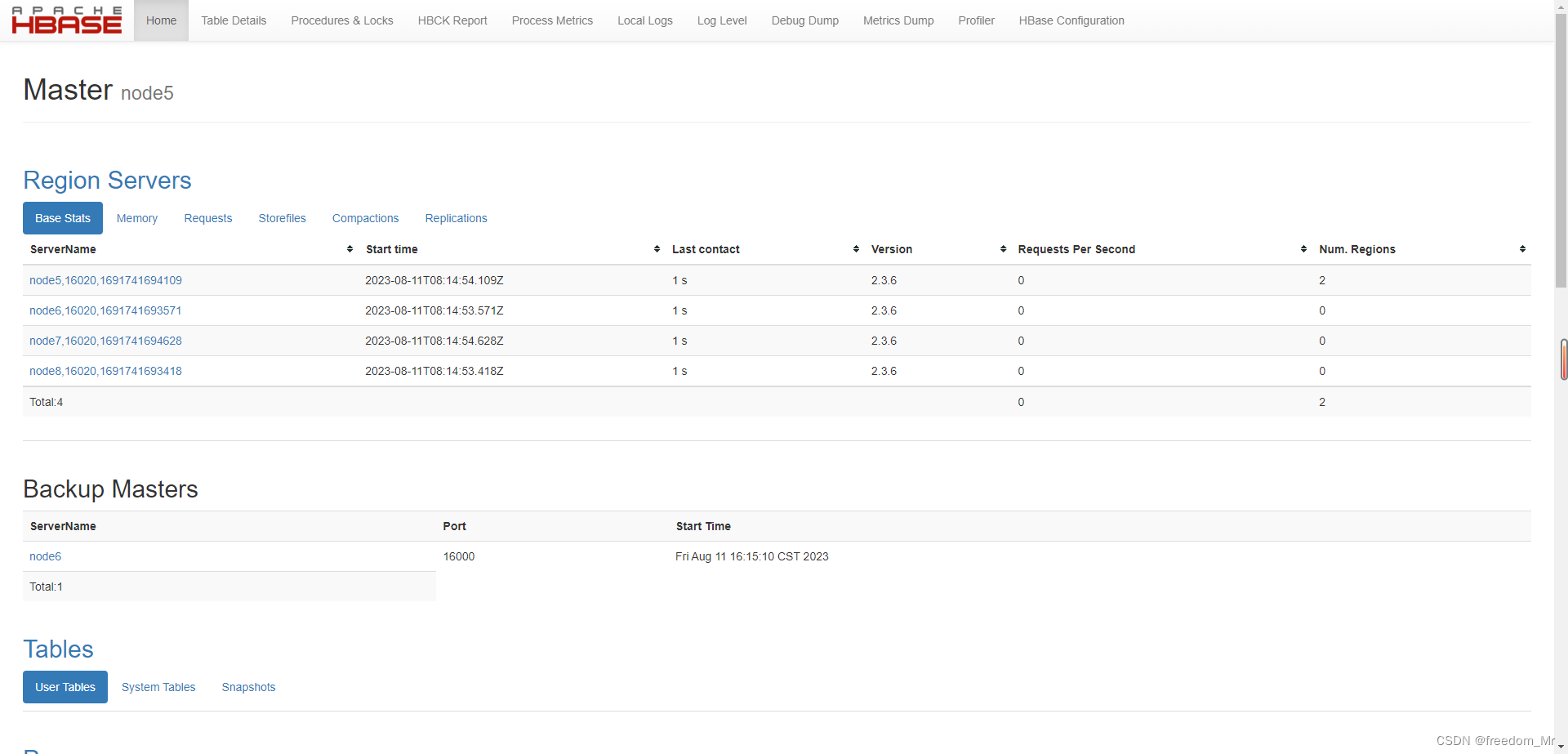Click start time 2023-08-11T08:14:54.109Z
This screenshot has height=754, width=1568.
point(434,280)
